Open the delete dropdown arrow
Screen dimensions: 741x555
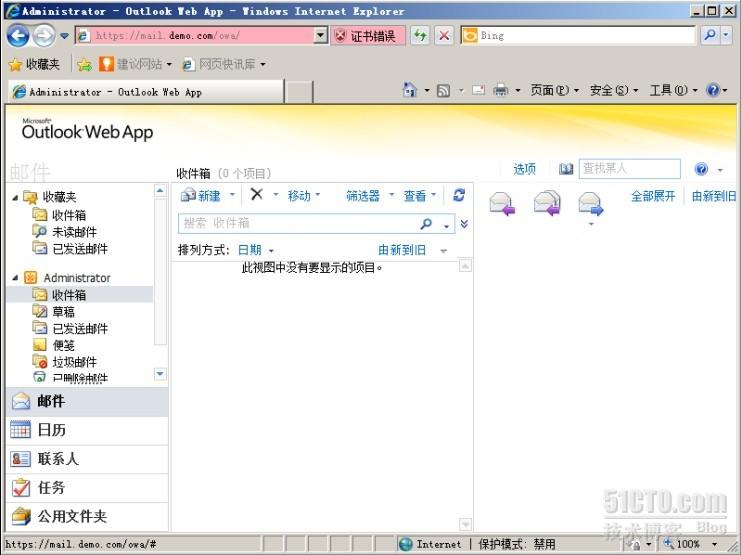click(x=276, y=195)
